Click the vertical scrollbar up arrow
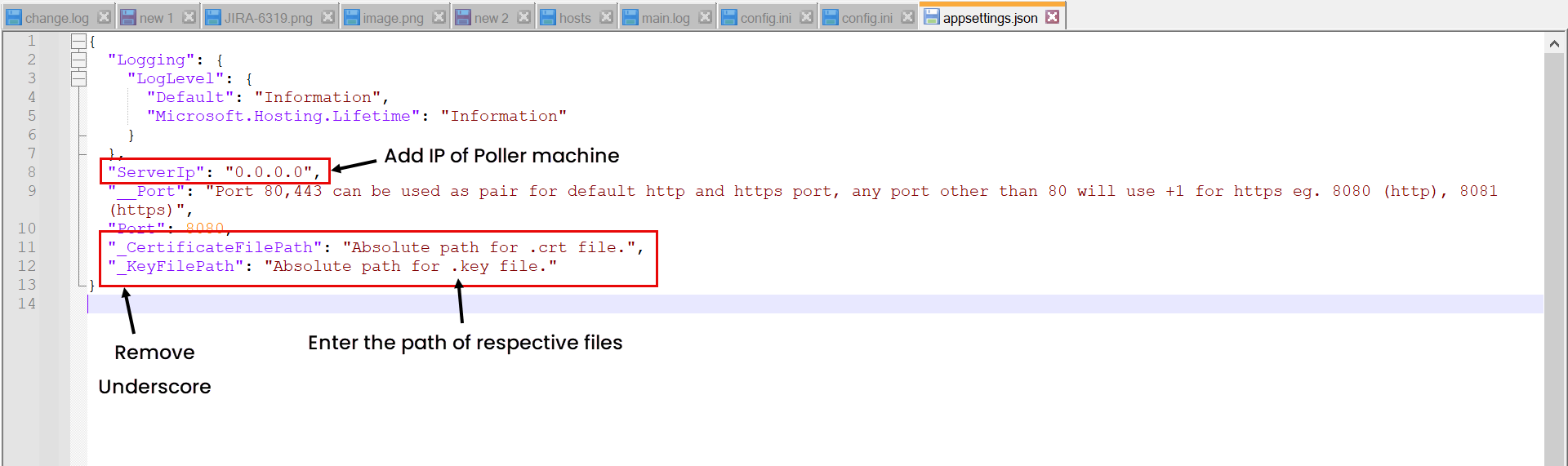This screenshot has width=1568, height=466. (1554, 44)
